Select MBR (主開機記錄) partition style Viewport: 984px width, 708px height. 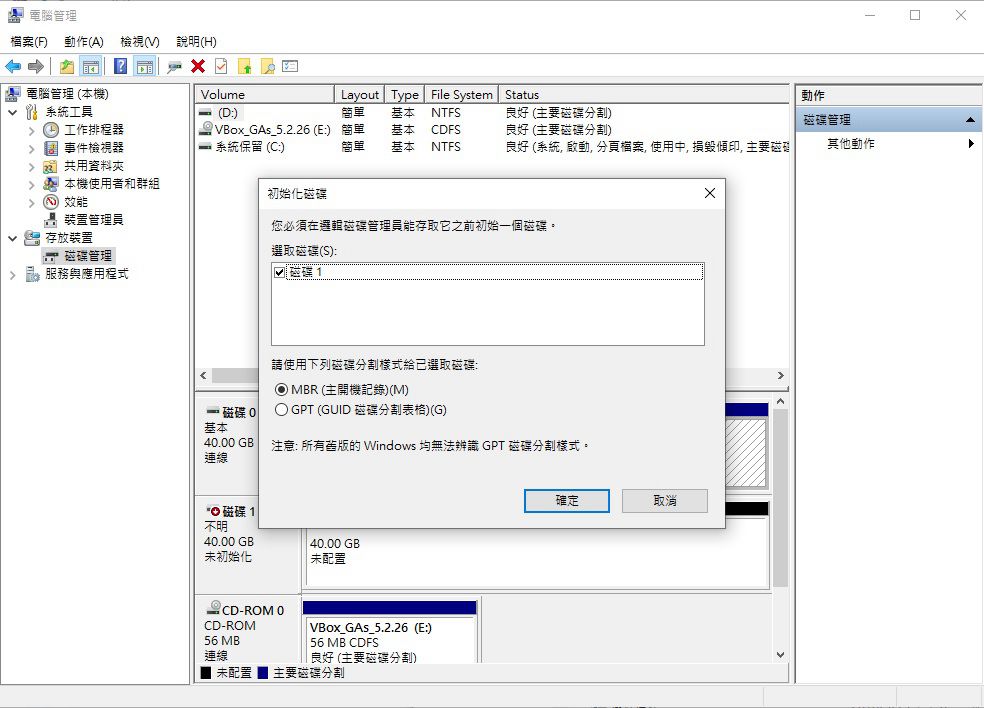tap(282, 390)
